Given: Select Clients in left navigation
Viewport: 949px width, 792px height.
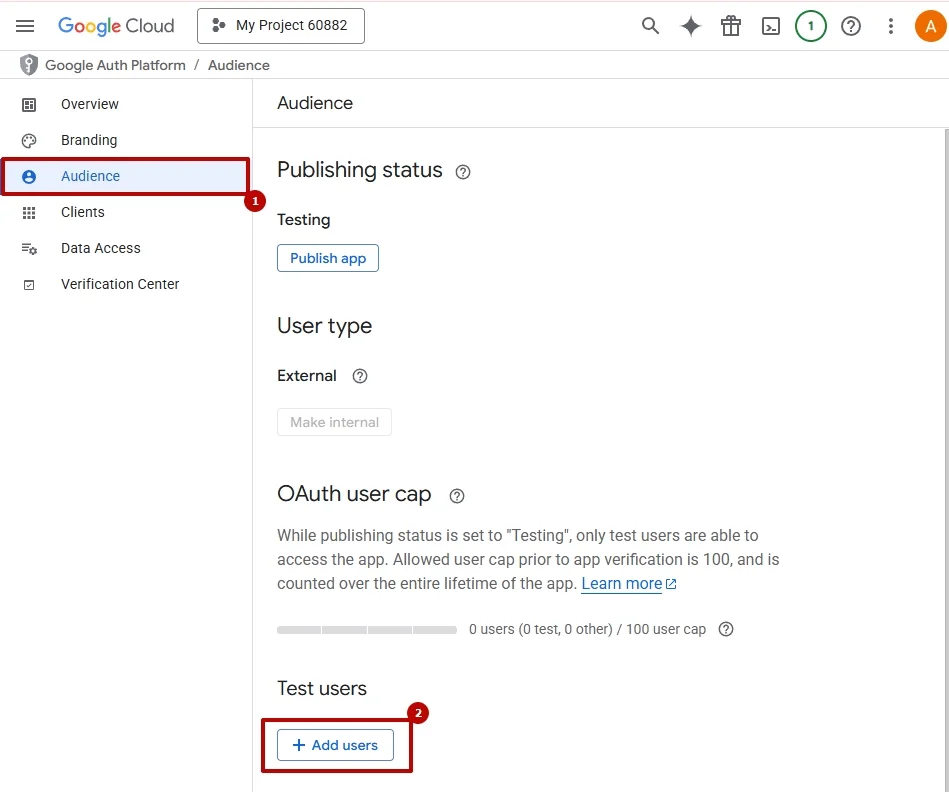Looking at the screenshot, I should tap(82, 212).
